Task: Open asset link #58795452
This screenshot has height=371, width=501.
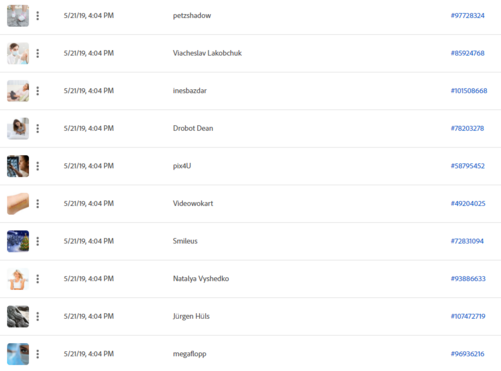Action: 467,166
